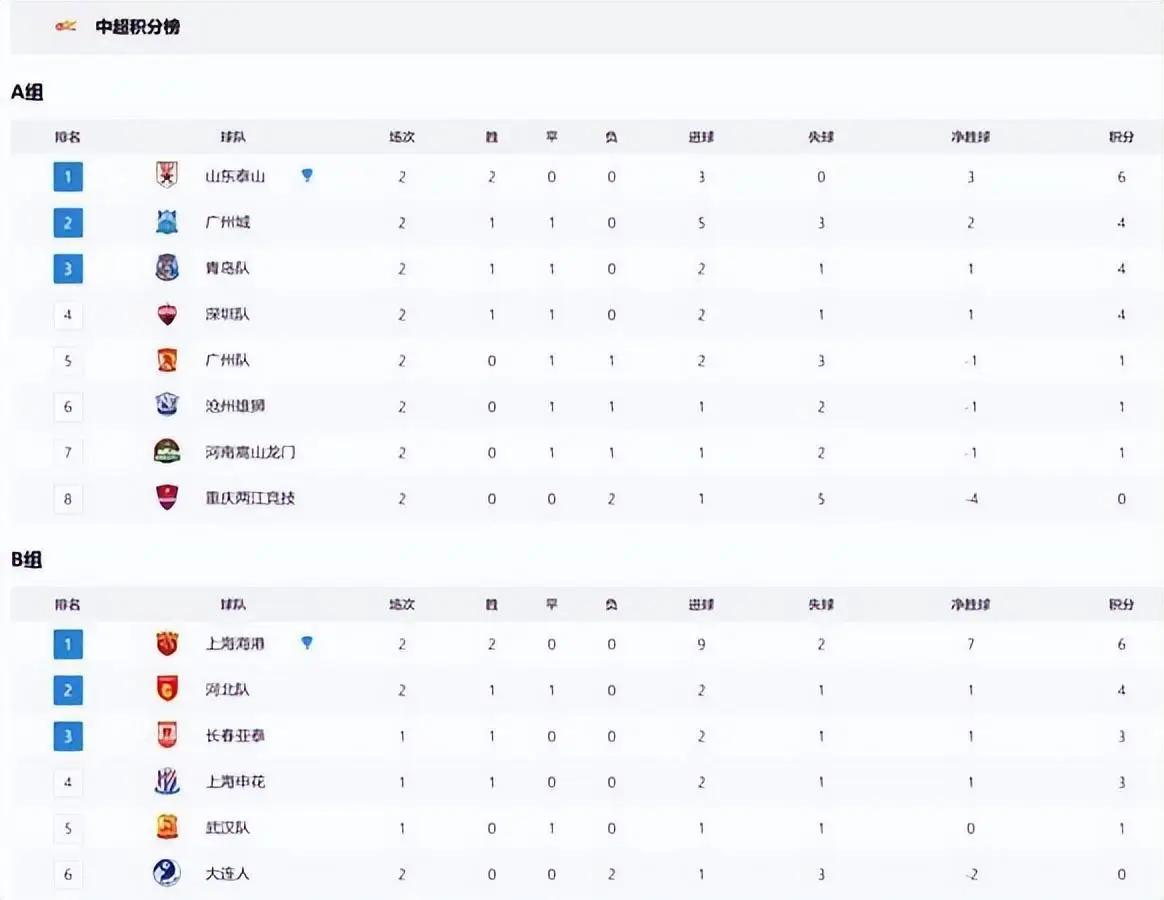Click the blue trophy icon beside 上海海港

click(x=307, y=644)
